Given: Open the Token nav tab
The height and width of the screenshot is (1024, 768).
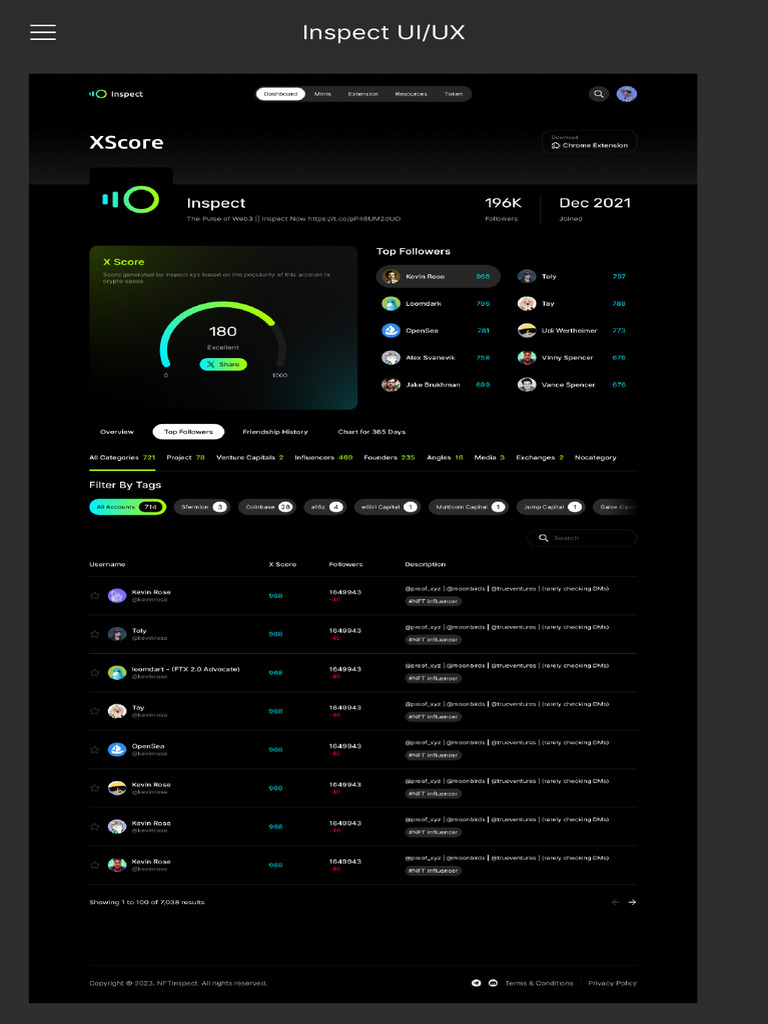Looking at the screenshot, I should click(454, 94).
